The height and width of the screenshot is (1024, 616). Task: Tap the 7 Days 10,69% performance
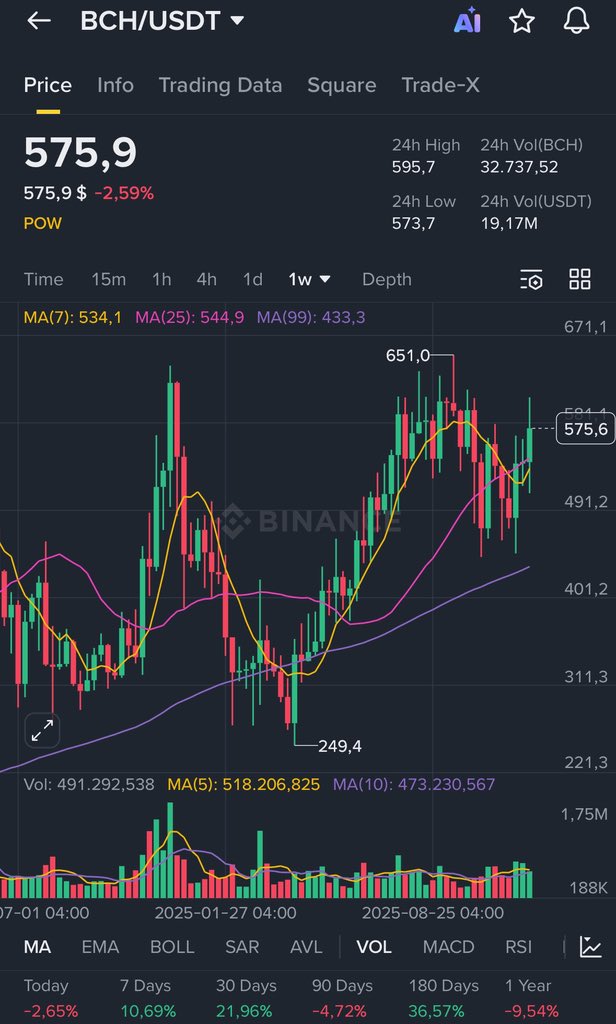pyautogui.click(x=148, y=998)
